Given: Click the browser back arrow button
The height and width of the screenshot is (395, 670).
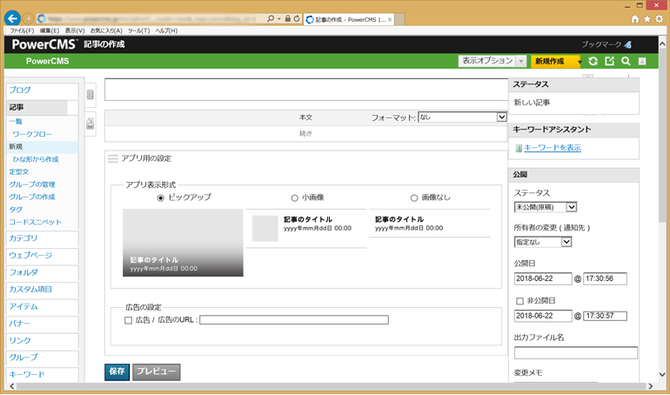Looking at the screenshot, I should [12, 18].
